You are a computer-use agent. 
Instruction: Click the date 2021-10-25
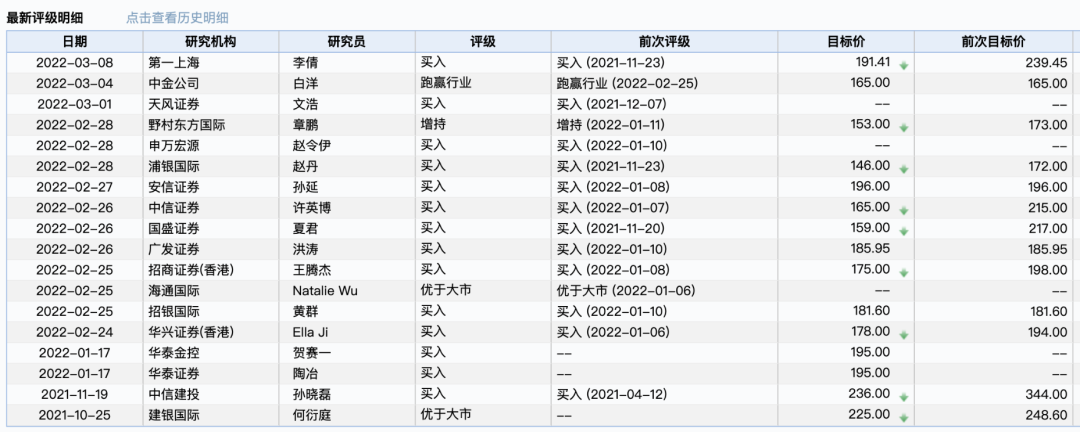coord(74,415)
